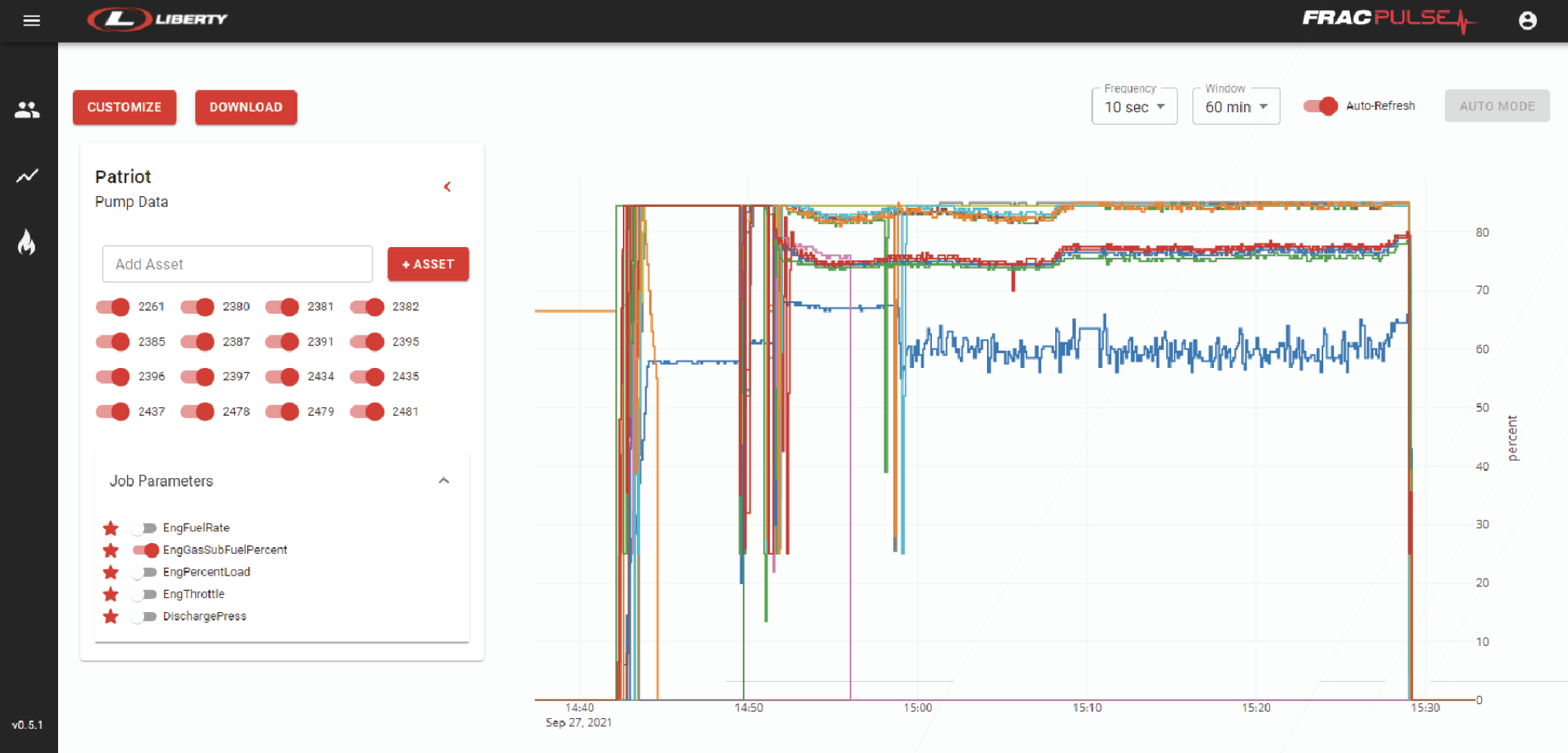This screenshot has height=753, width=1568.
Task: Toggle off pump 2385
Action: click(x=113, y=342)
